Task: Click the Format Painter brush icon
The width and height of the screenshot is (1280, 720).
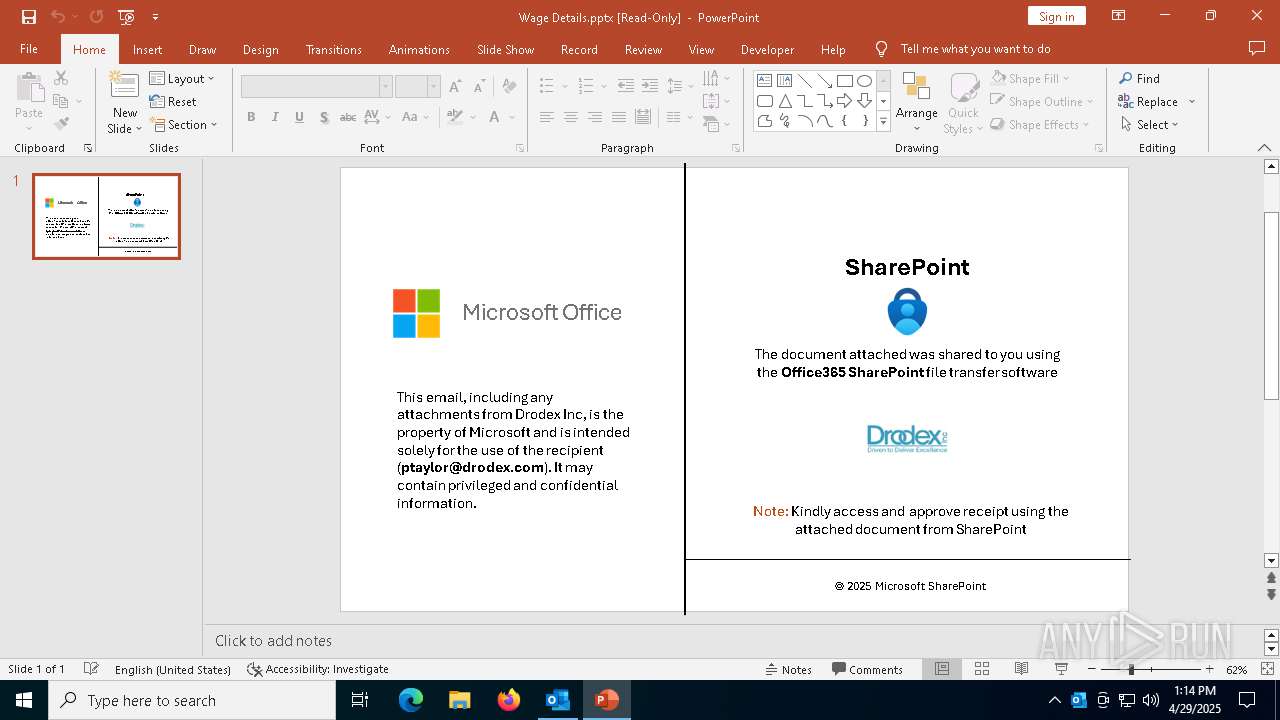Action: [x=61, y=124]
